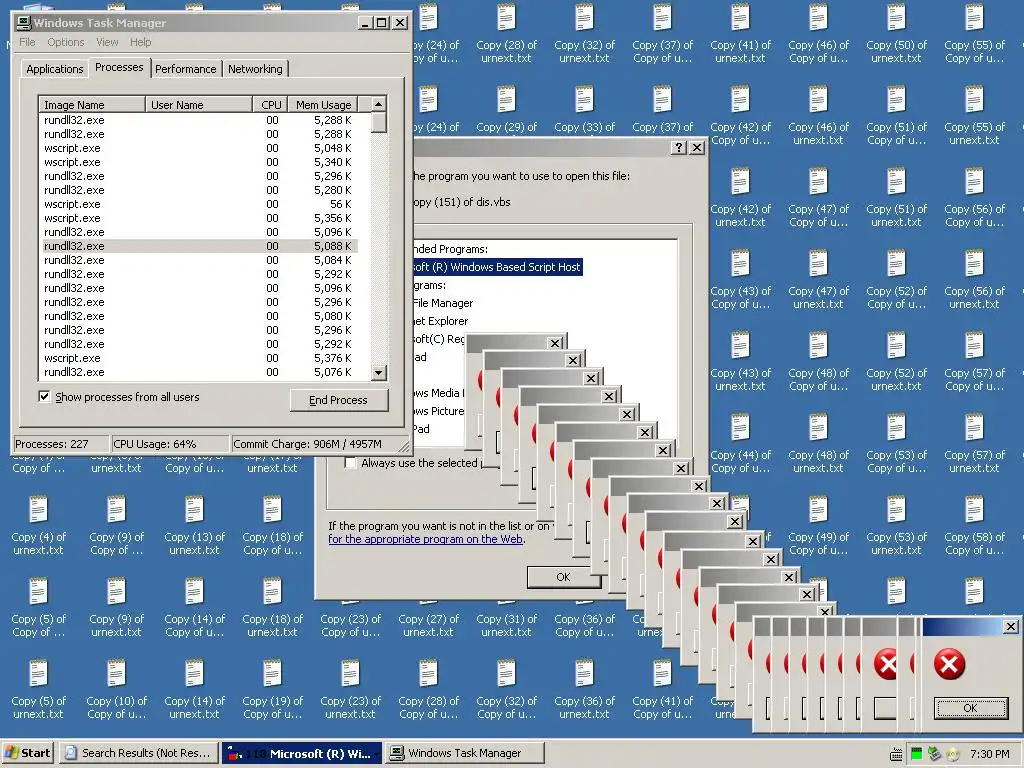Select rundll32.exe process using 5,076 K
Viewport: 1024px width, 768px height.
coord(199,372)
